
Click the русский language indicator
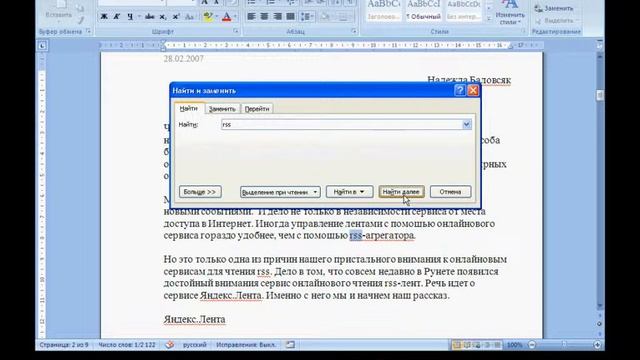click(x=194, y=345)
